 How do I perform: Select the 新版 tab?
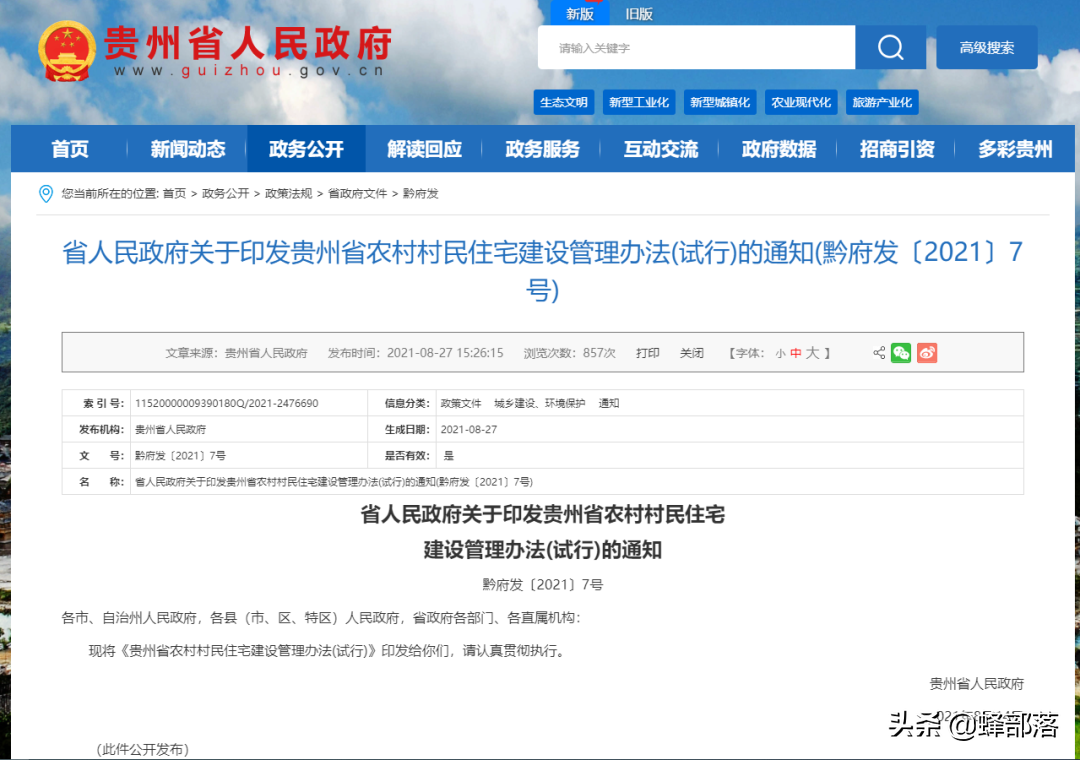coord(580,13)
